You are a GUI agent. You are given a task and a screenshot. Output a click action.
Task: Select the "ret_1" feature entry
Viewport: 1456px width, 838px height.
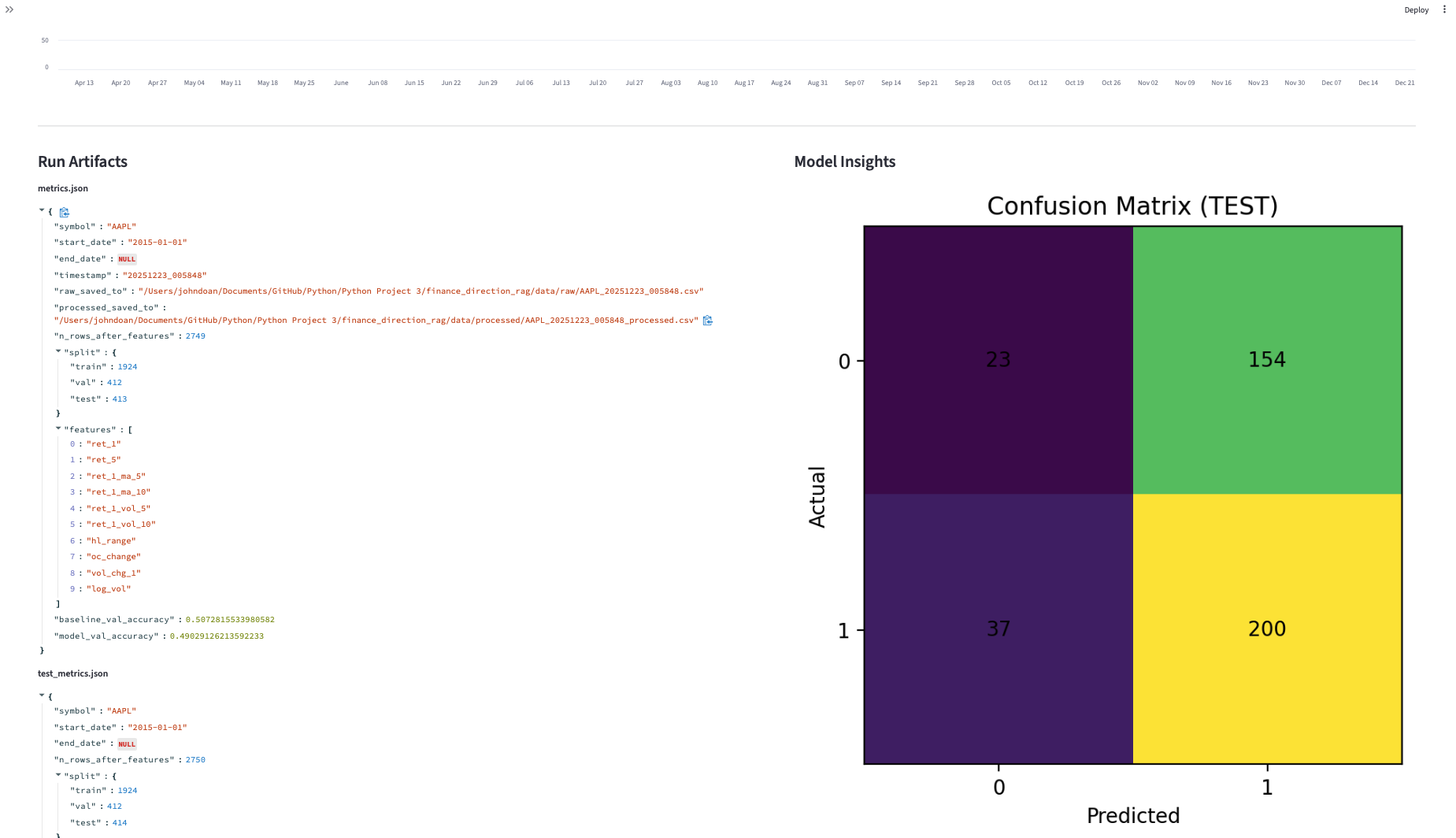coord(103,443)
